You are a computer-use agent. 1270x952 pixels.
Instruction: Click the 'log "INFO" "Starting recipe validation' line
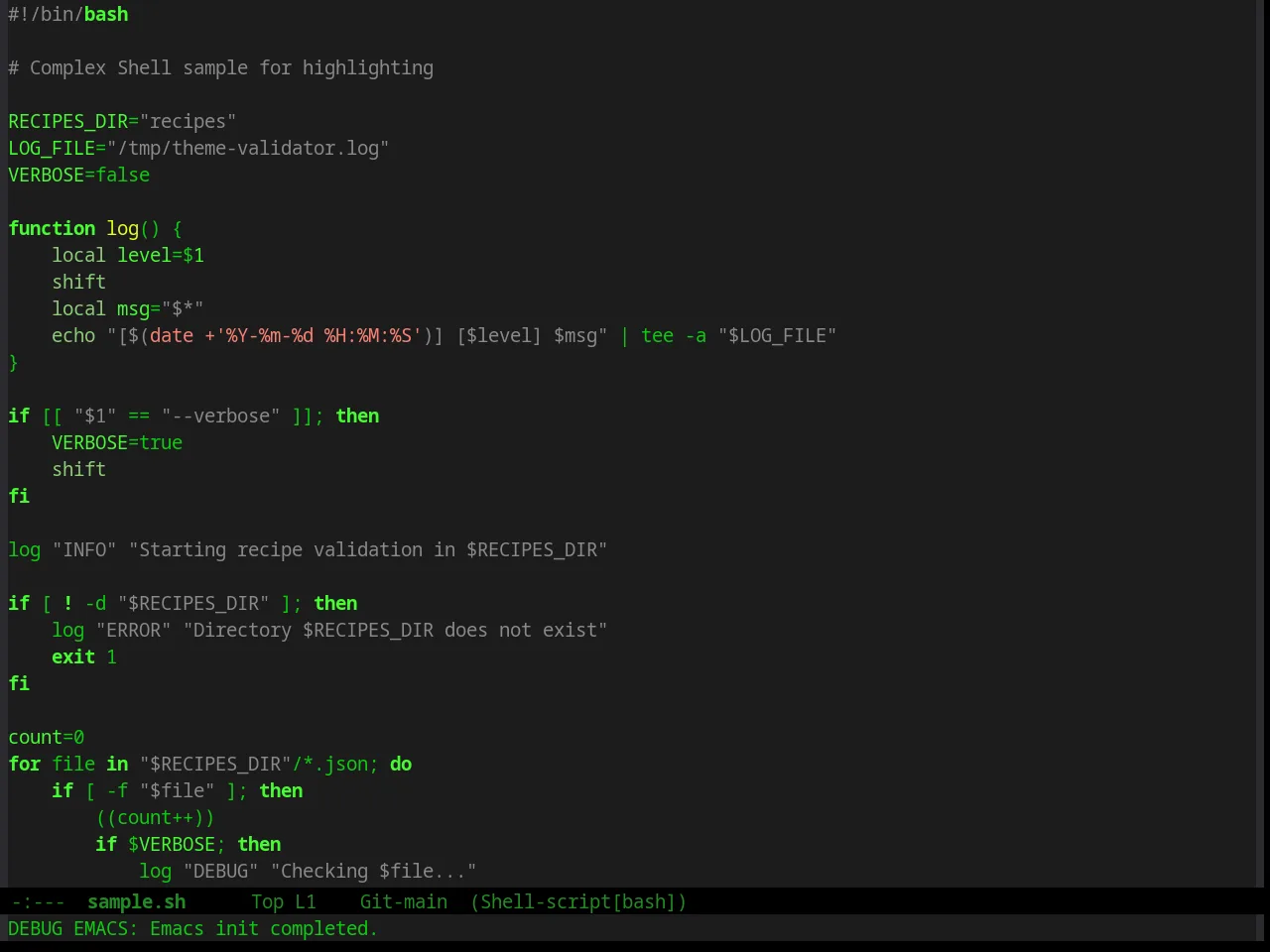coord(308,549)
